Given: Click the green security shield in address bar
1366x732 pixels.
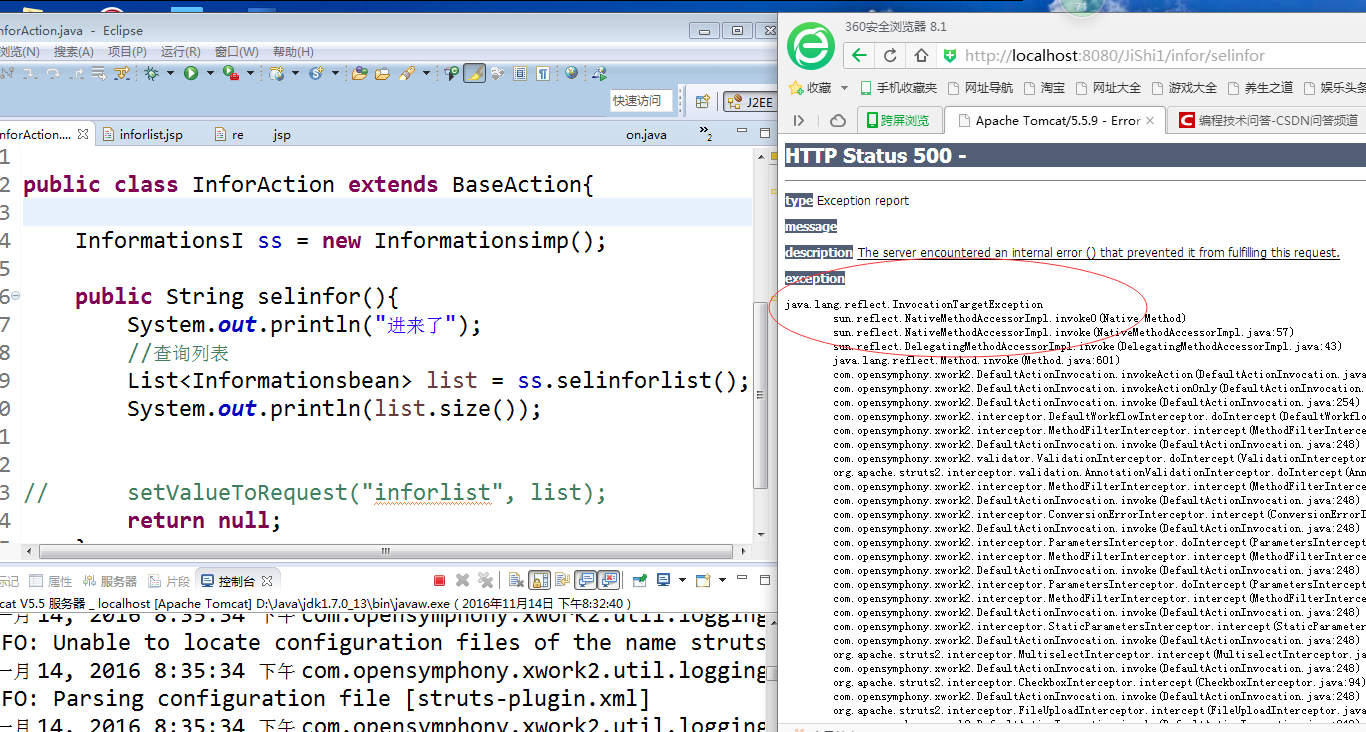Looking at the screenshot, I should click(x=950, y=56).
